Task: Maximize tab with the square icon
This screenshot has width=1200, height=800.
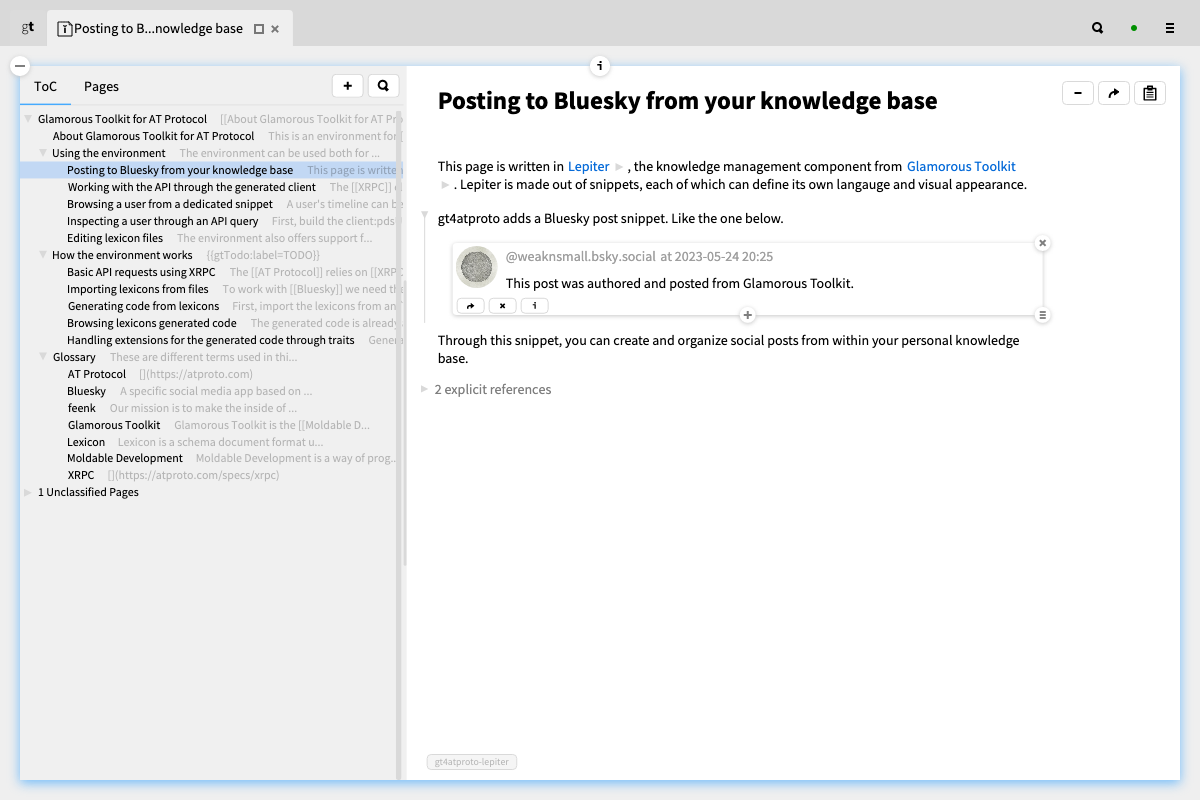Action: pyautogui.click(x=259, y=29)
